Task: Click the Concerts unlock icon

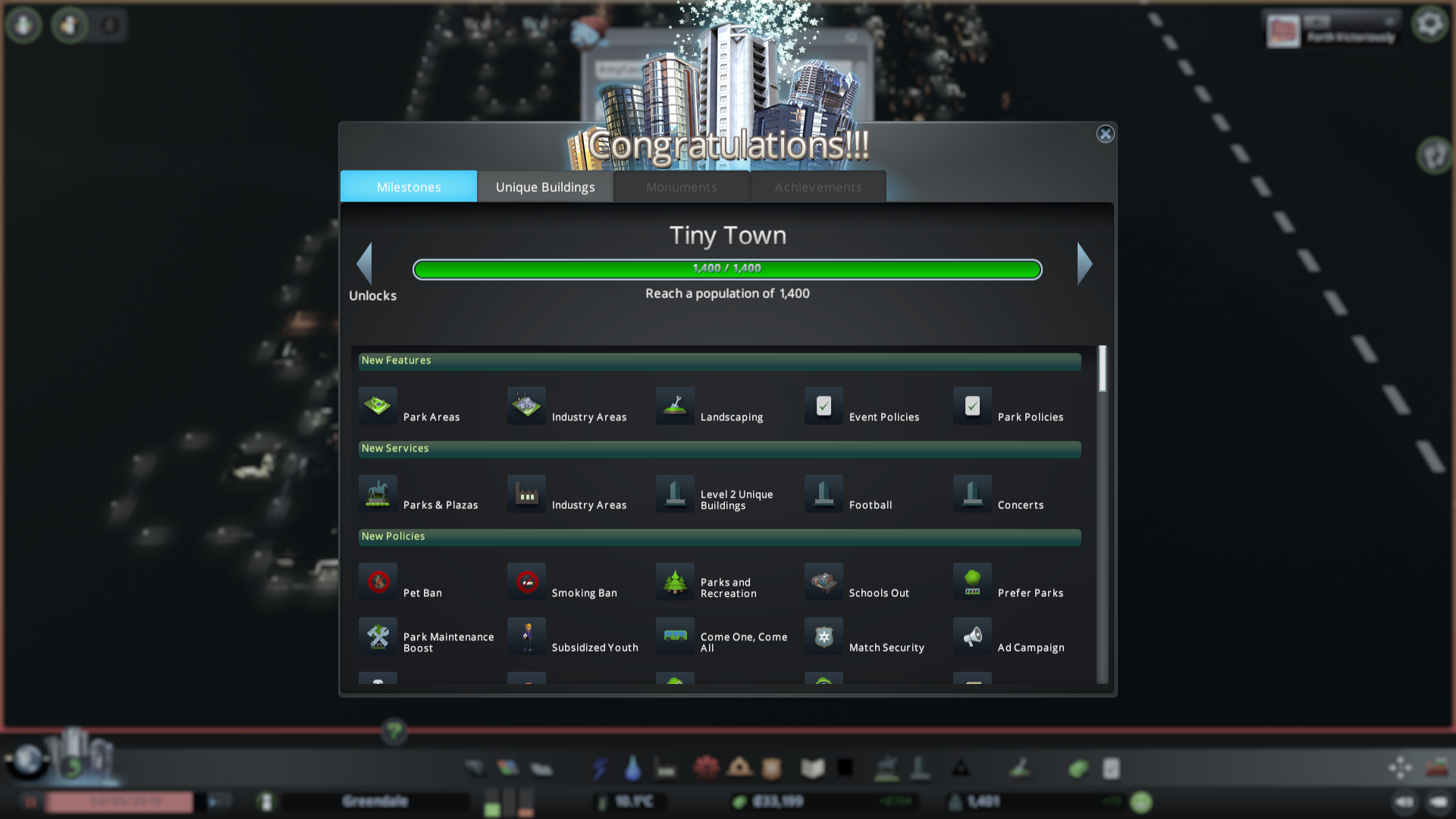Action: click(x=971, y=494)
